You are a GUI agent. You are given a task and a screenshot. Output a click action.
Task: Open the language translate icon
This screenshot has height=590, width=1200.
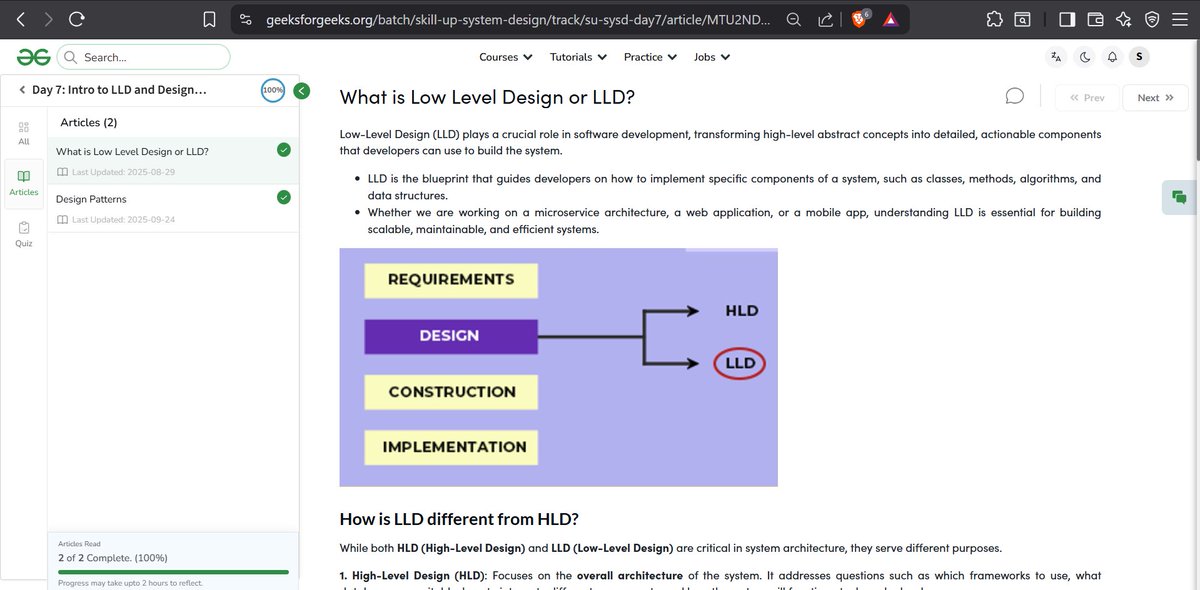[1056, 57]
